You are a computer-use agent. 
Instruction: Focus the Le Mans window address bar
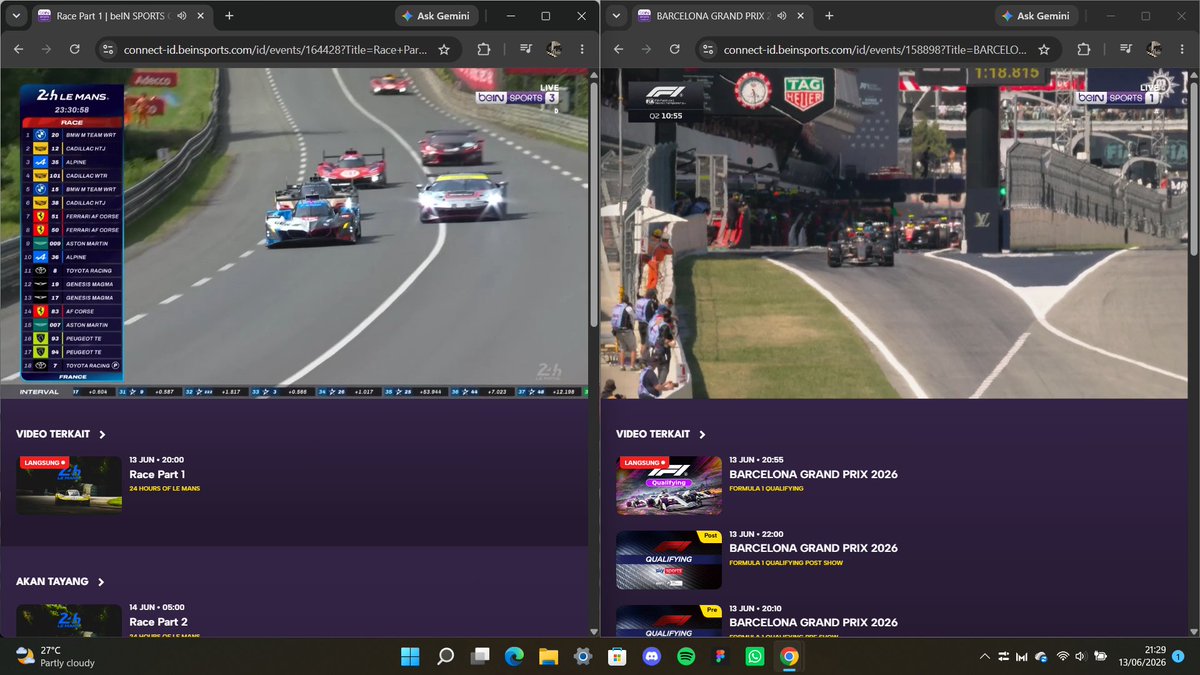275,49
